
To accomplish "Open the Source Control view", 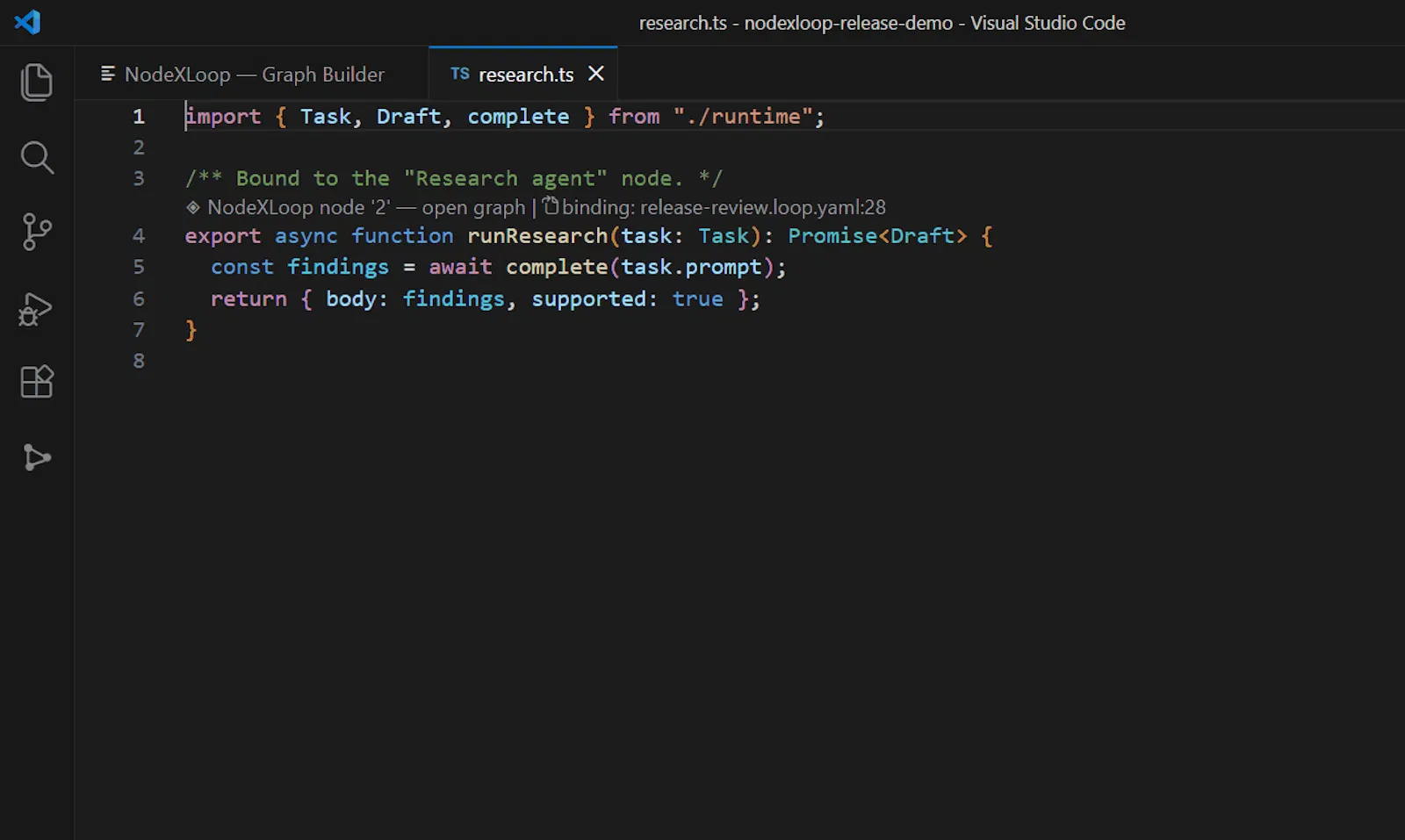I will point(36,233).
